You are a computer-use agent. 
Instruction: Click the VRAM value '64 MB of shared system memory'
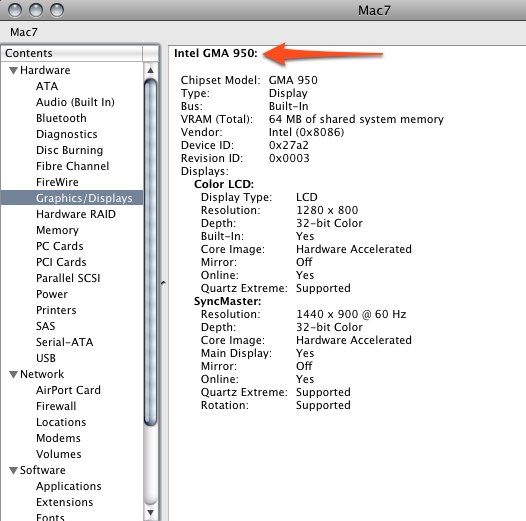pyautogui.click(x=356, y=119)
